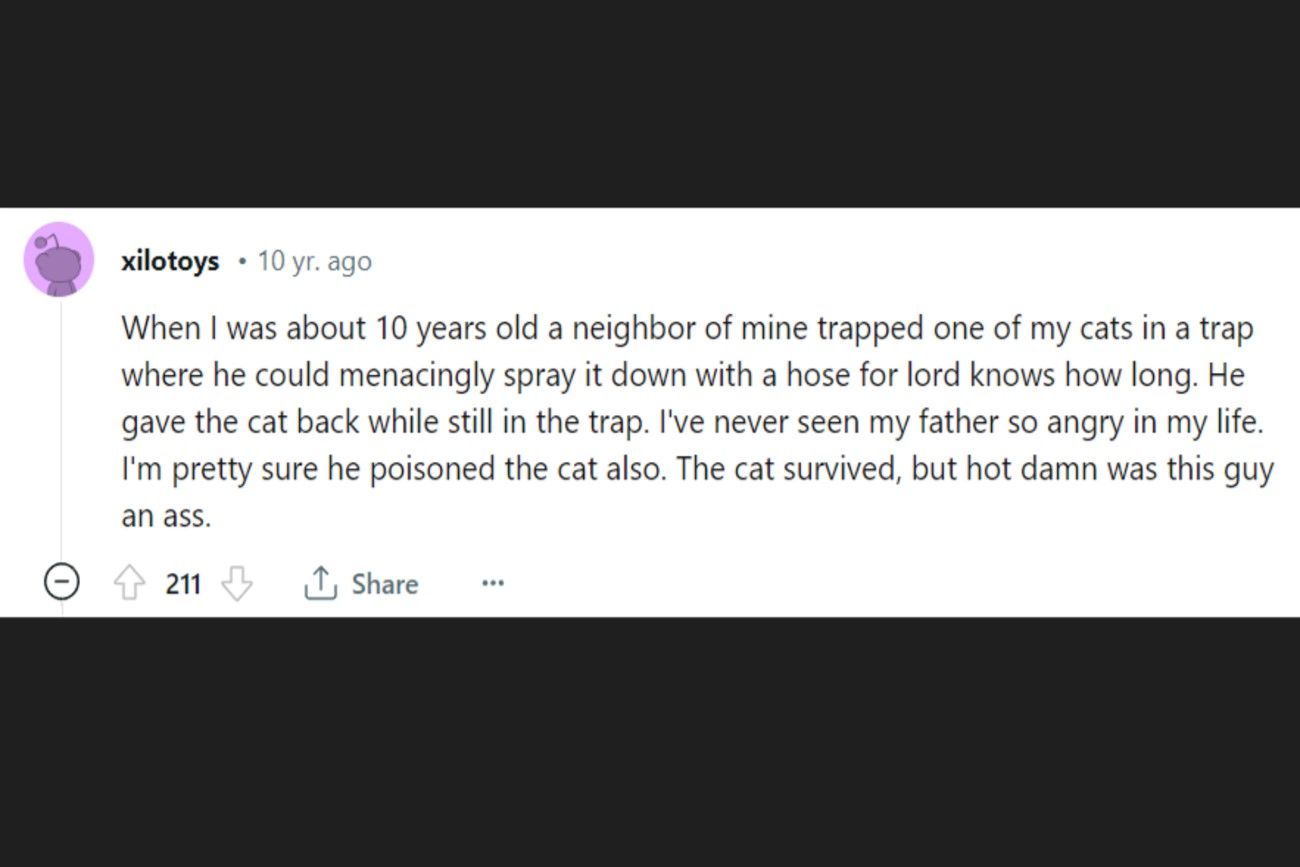Image resolution: width=1300 pixels, height=867 pixels.
Task: Click the dark empty area below the comment
Action: (650, 742)
